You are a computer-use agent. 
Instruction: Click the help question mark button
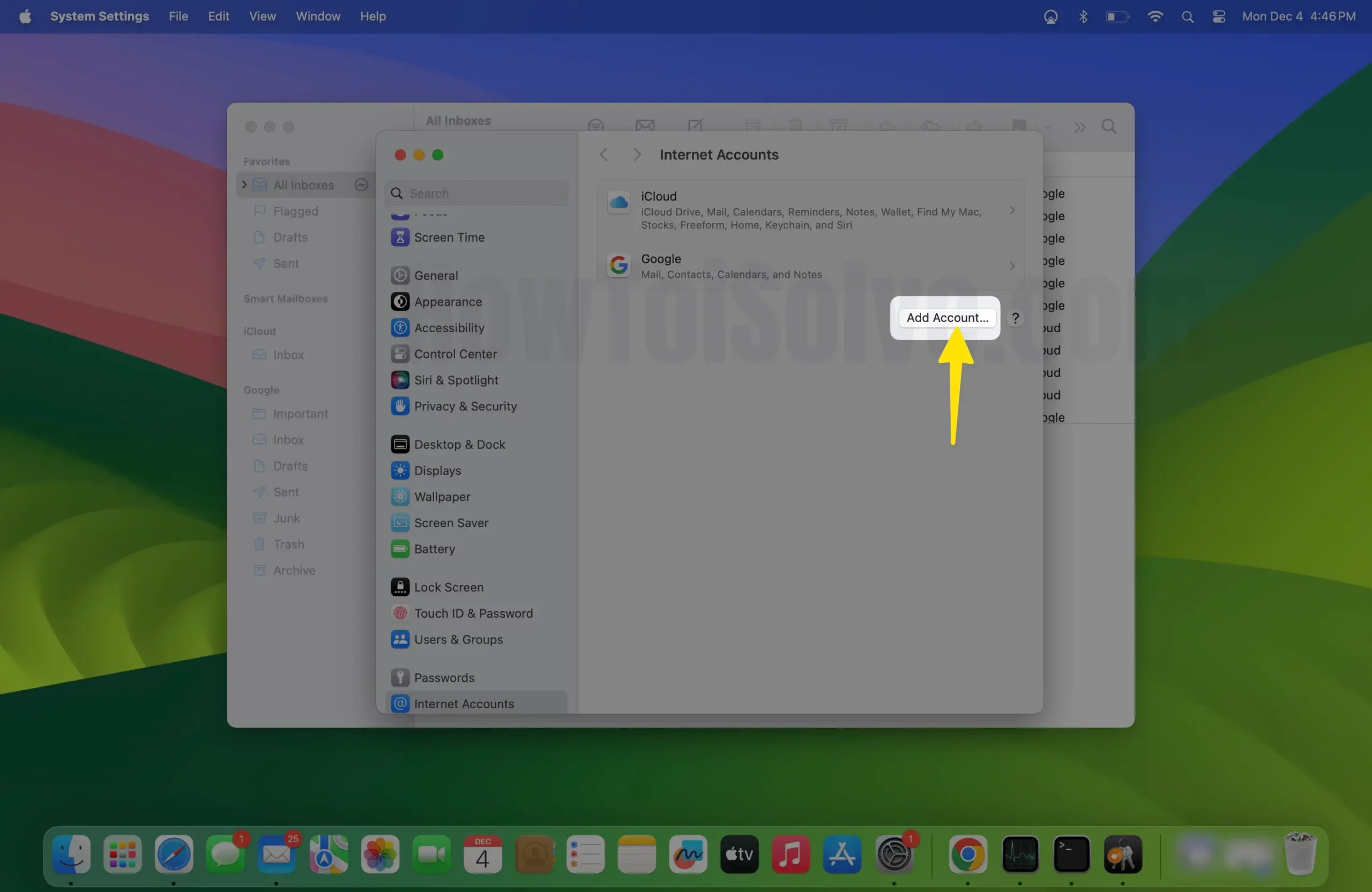coord(1015,318)
